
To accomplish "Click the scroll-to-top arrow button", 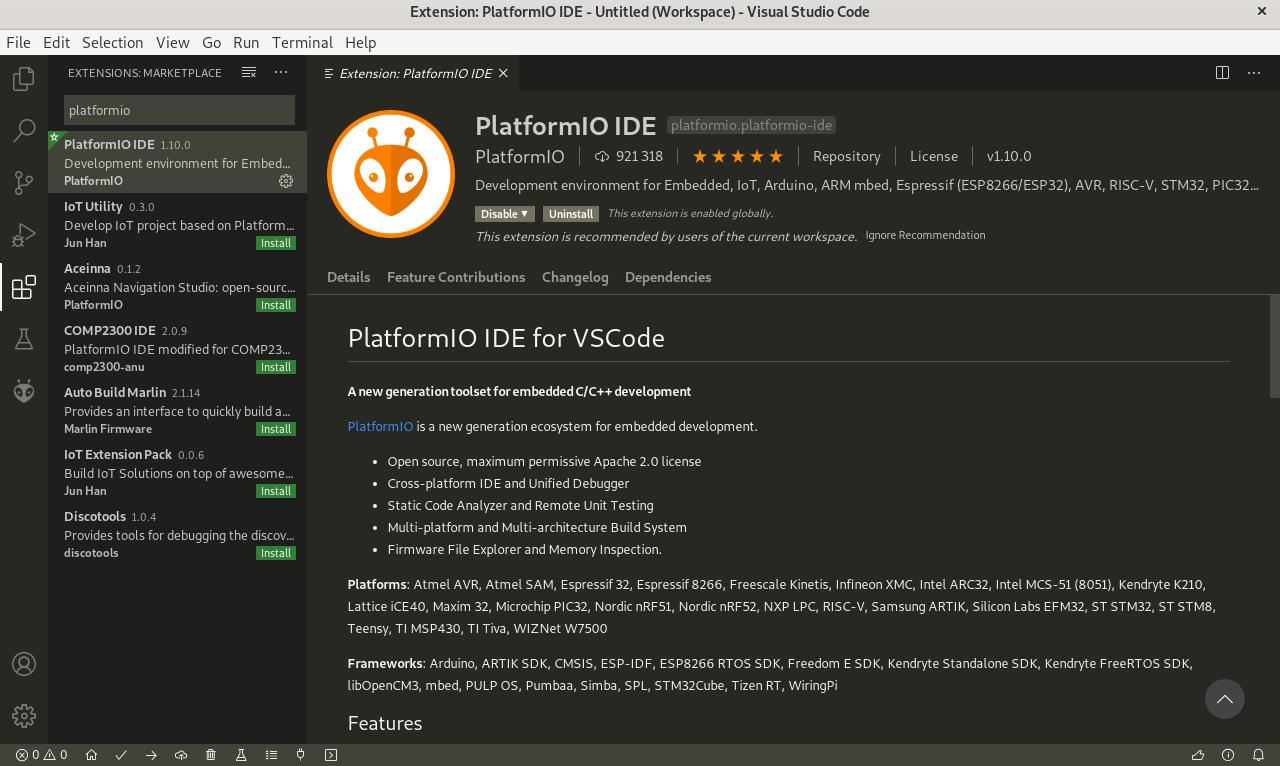I will point(1224,699).
